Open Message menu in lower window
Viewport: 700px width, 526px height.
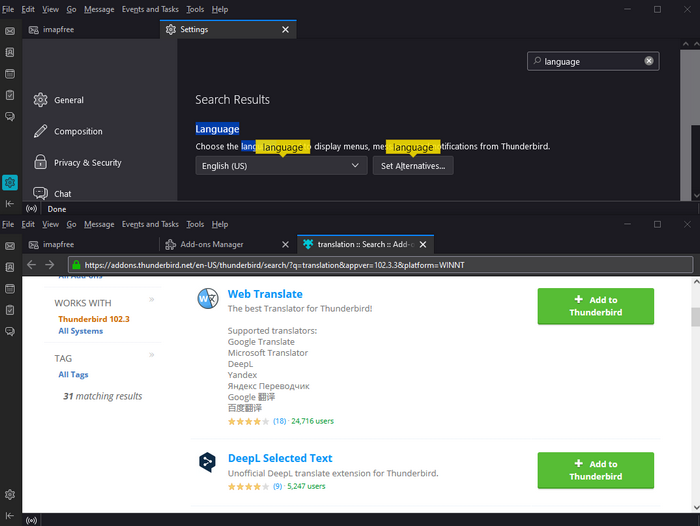point(99,224)
